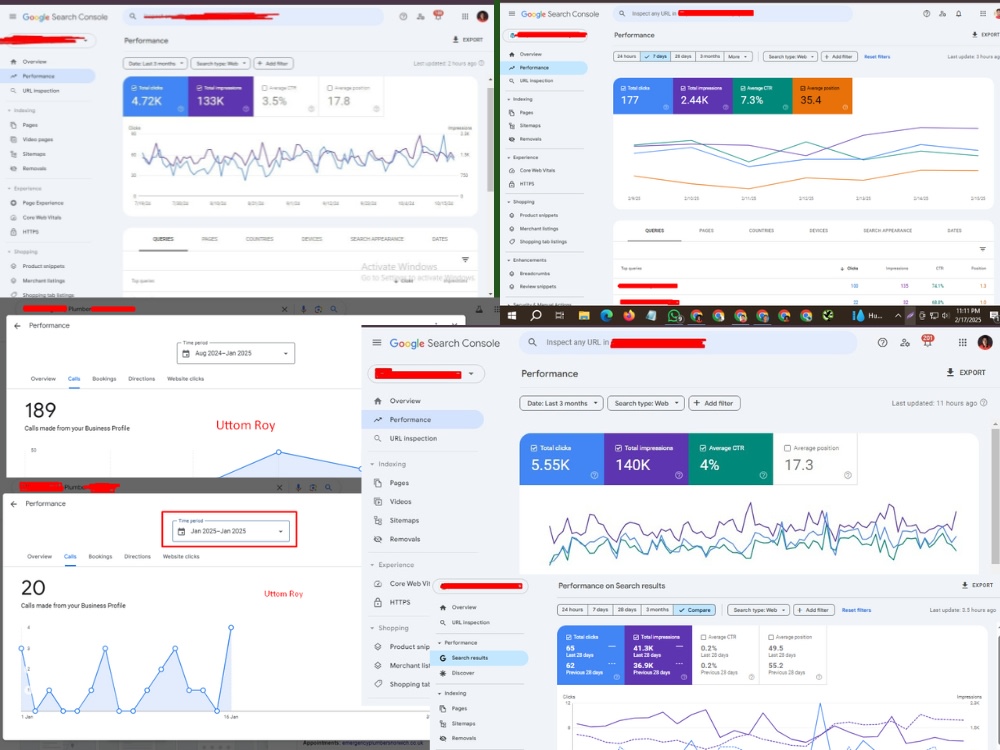
Task: Click the filter rows icon in the 4.72K-clicks console
Action: click(466, 260)
